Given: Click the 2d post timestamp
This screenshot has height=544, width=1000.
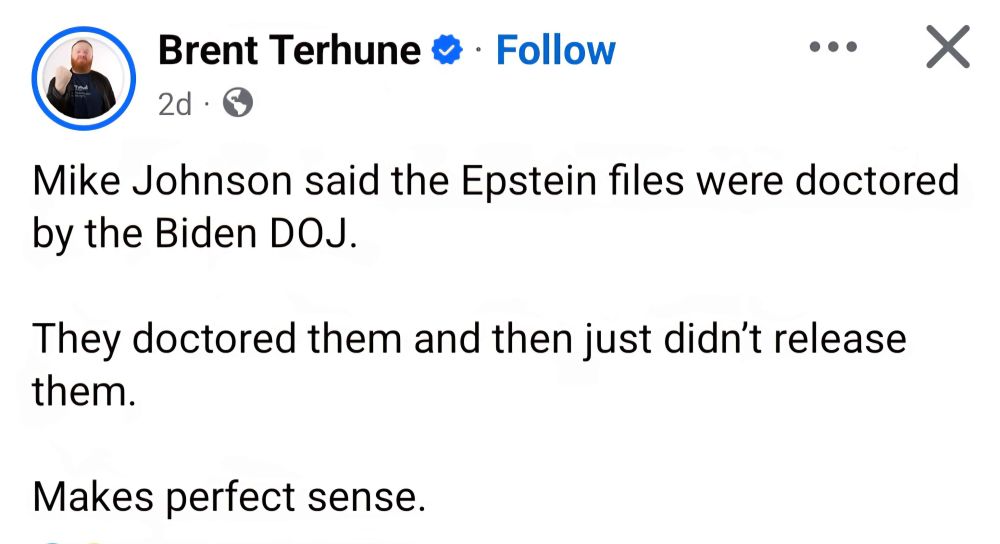Looking at the screenshot, I should (x=175, y=103).
